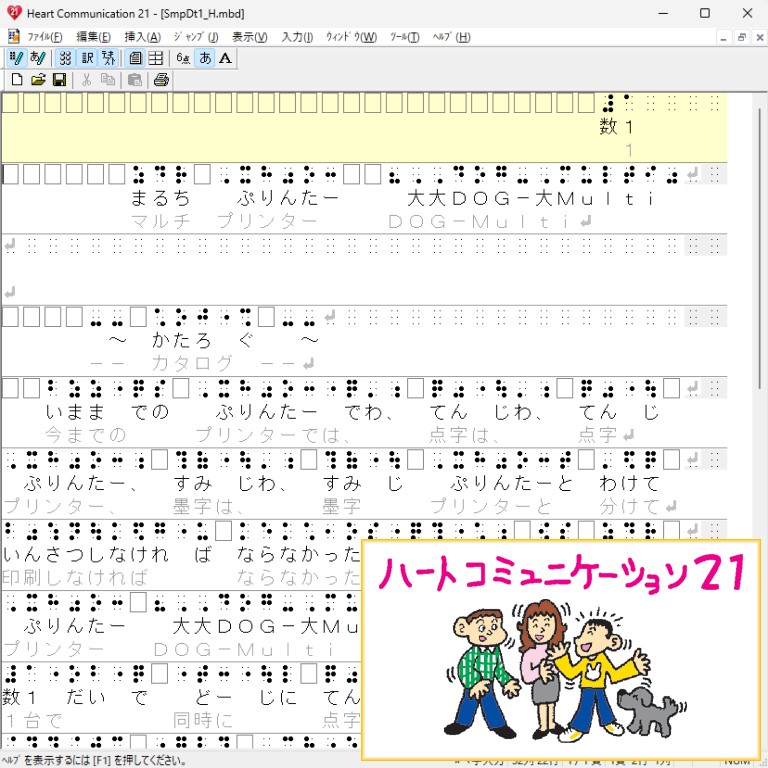
Task: Open the 入力(I) menu
Action: [x=297, y=37]
